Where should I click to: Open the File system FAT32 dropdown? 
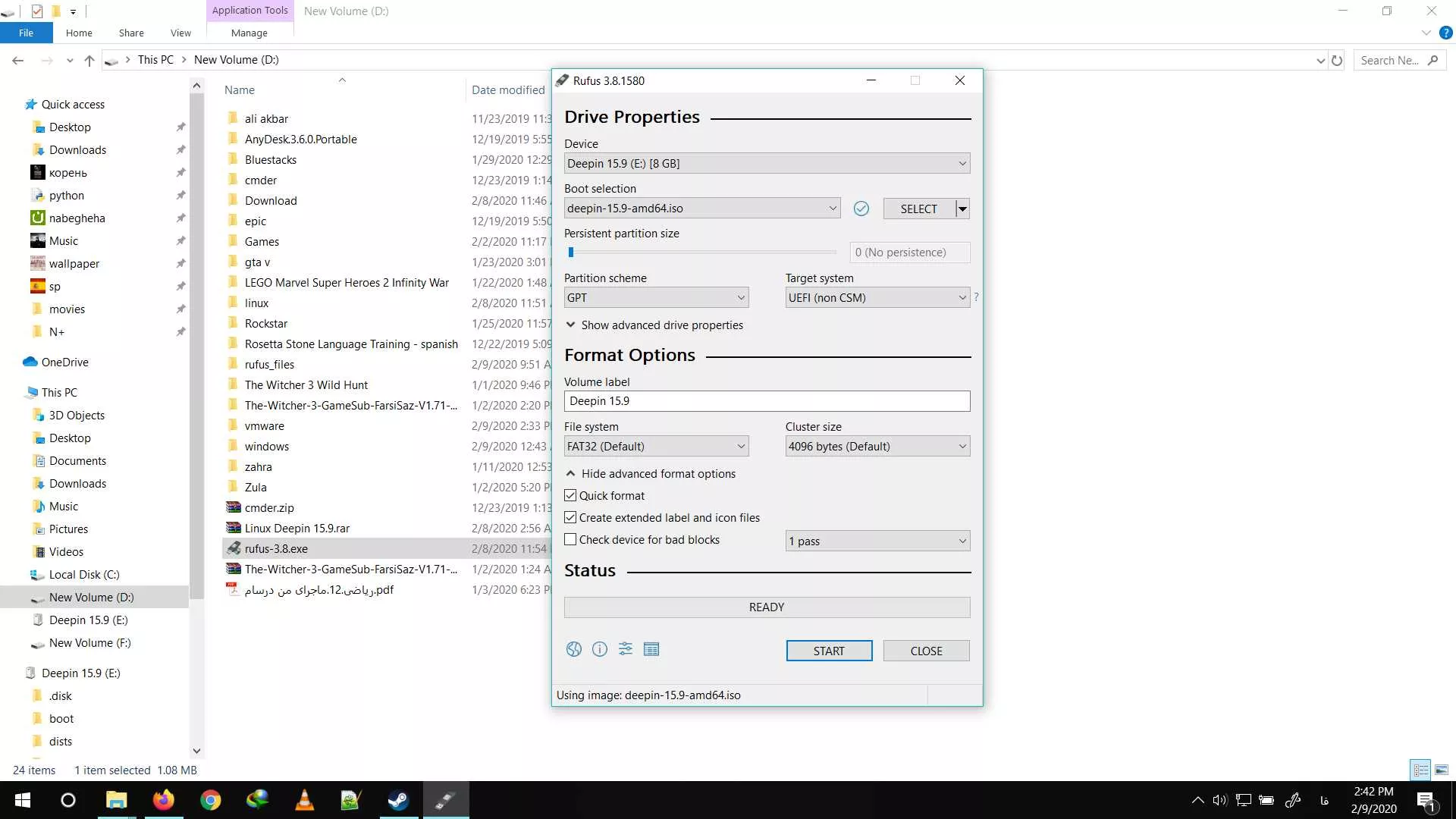click(656, 446)
